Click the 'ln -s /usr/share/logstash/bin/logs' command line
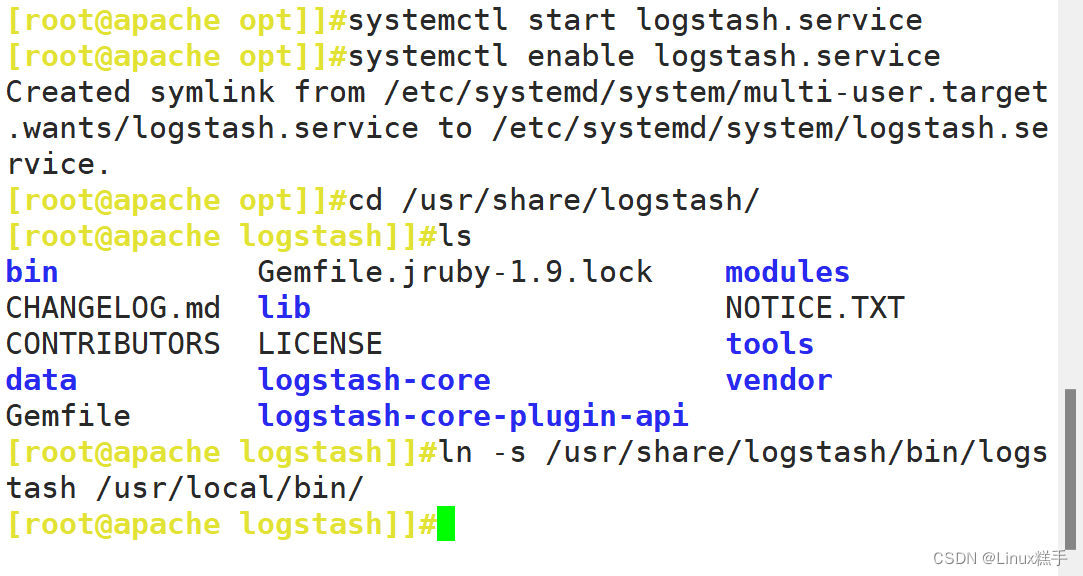The height and width of the screenshot is (576, 1083). (743, 452)
